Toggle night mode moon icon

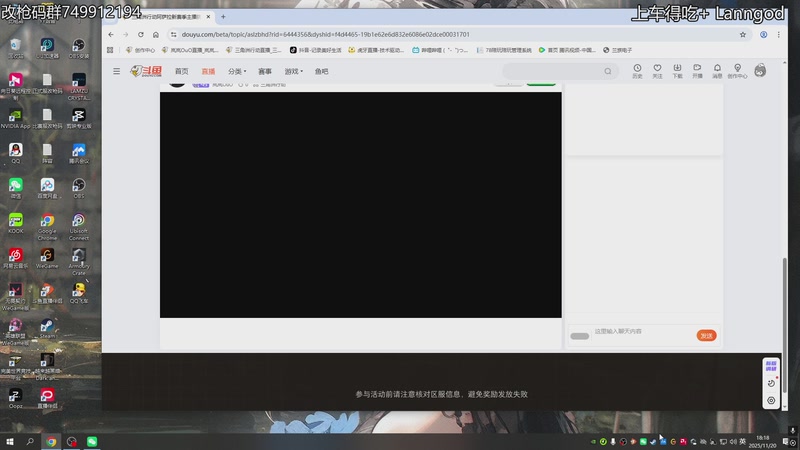pyautogui.click(x=771, y=383)
